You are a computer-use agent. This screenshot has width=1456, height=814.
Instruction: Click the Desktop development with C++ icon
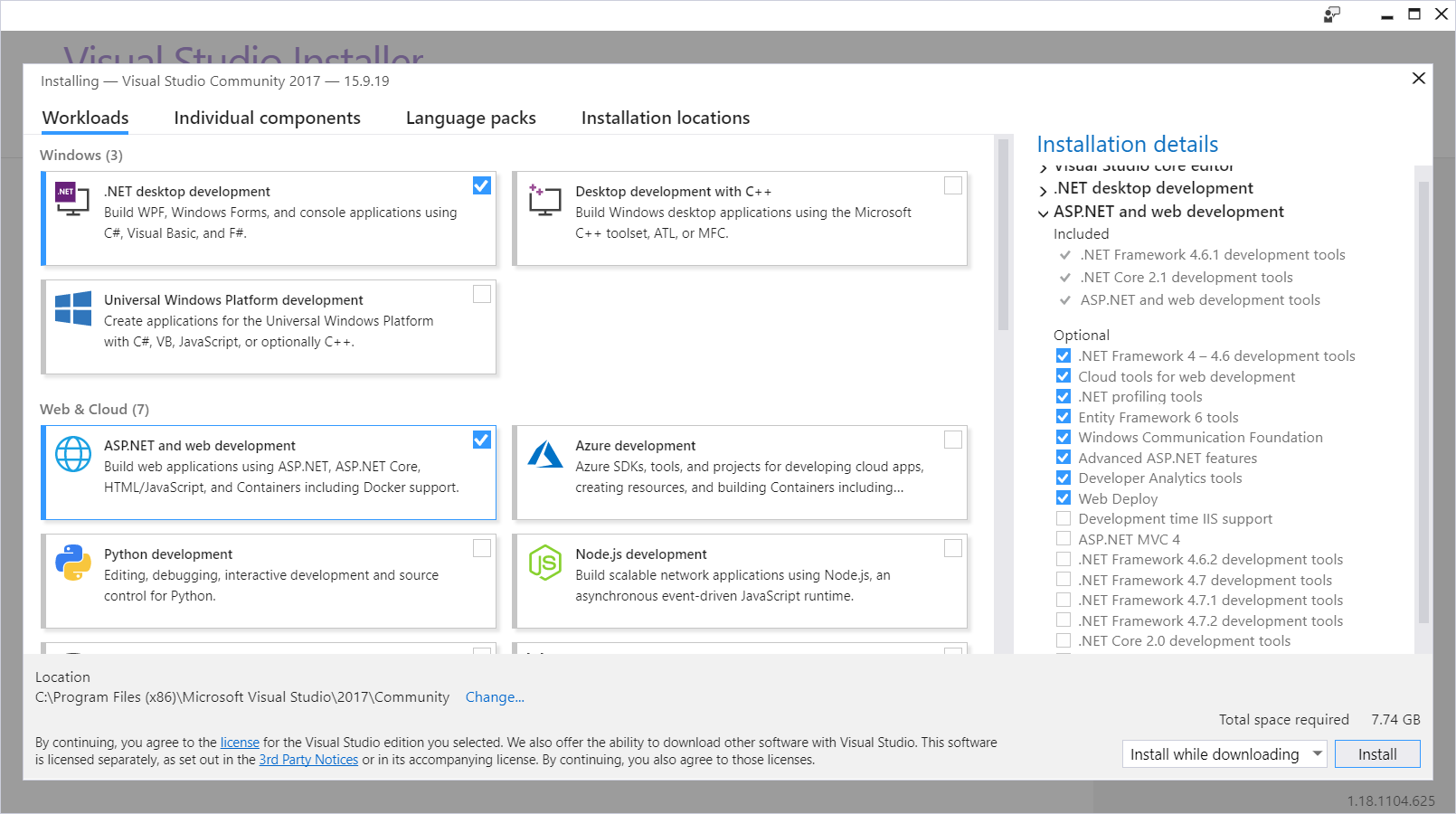544,200
